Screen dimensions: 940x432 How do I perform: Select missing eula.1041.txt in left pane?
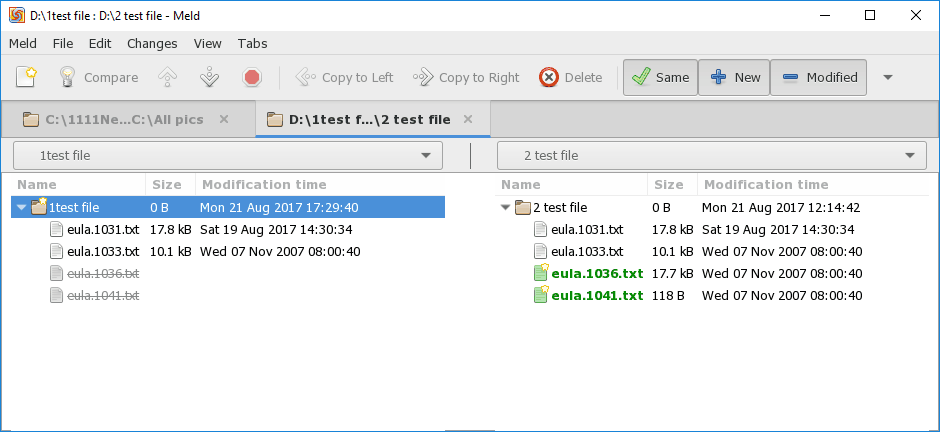pos(103,295)
